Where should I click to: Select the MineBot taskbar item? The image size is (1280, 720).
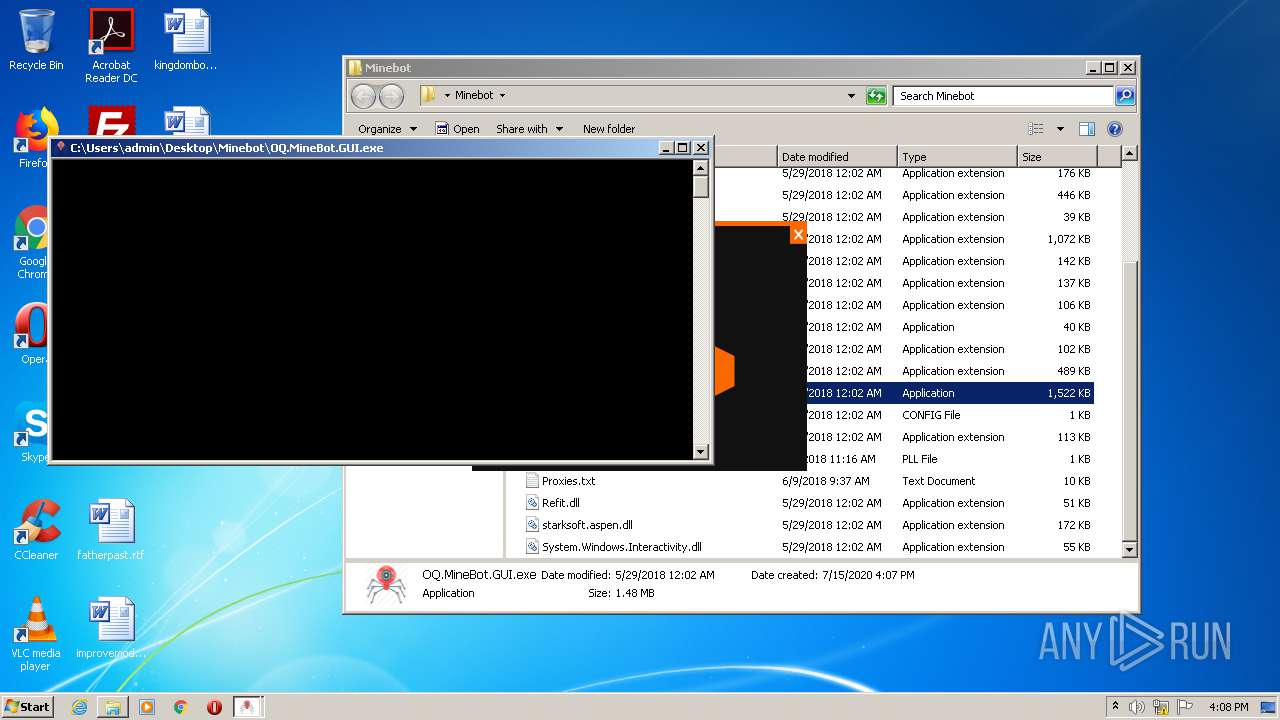(248, 707)
